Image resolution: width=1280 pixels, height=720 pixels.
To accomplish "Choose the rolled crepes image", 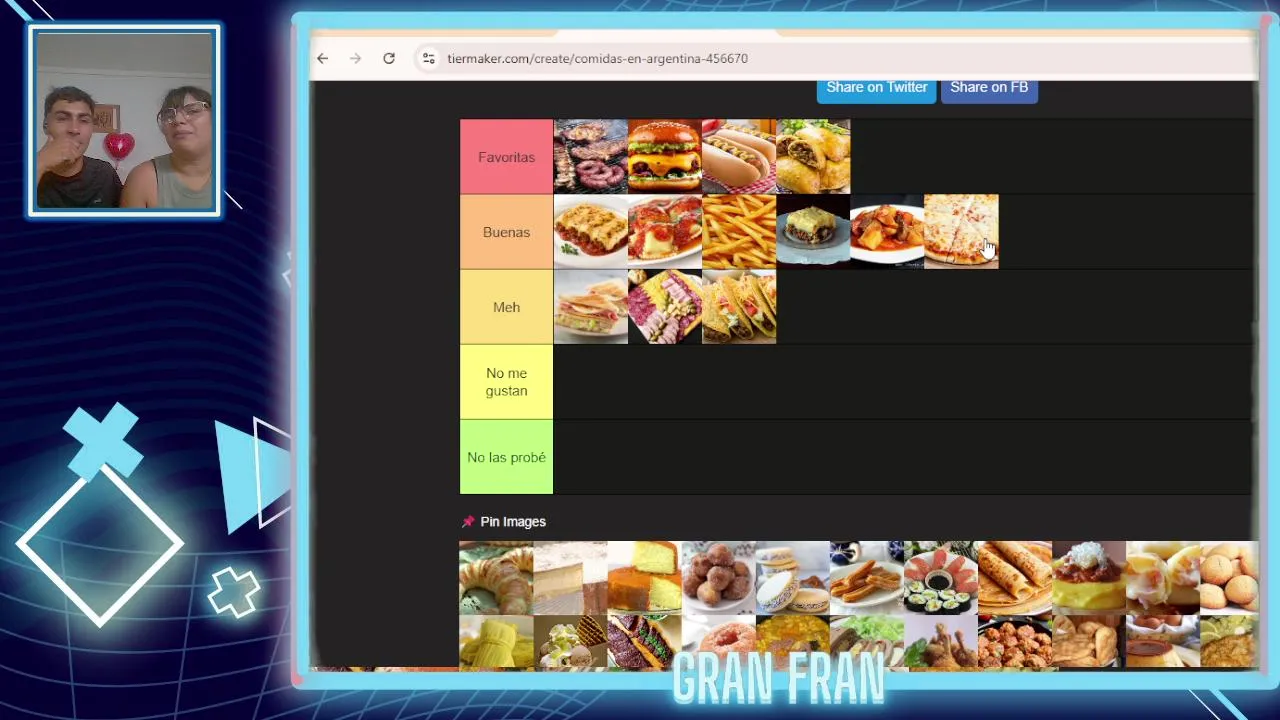I will click(1014, 578).
